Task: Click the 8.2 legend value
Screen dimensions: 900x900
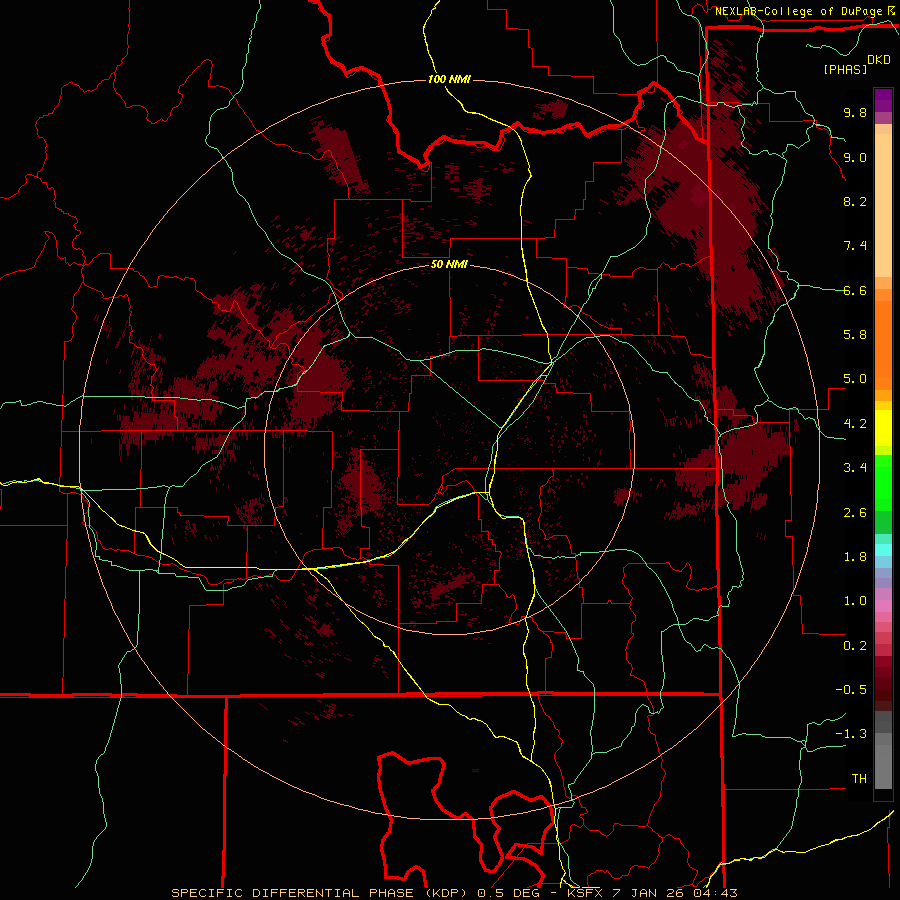Action: point(855,201)
